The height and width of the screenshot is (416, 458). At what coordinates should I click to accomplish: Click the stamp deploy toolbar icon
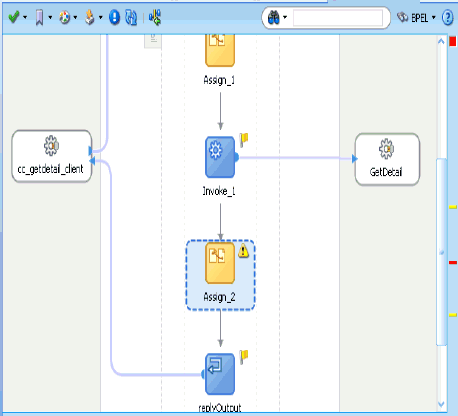tap(89, 17)
